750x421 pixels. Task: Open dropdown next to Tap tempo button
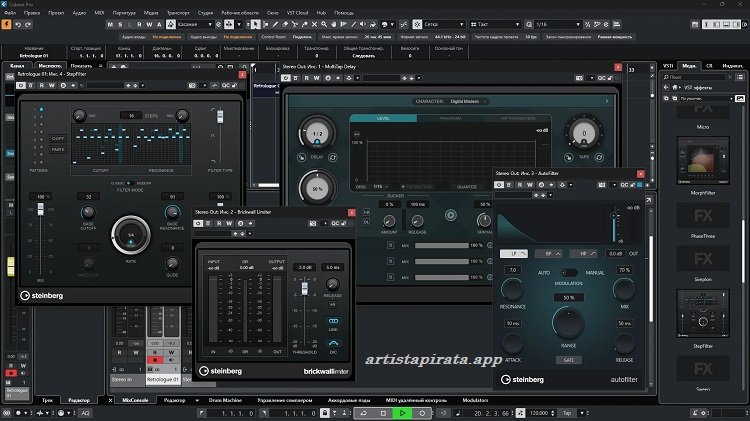(x=582, y=413)
